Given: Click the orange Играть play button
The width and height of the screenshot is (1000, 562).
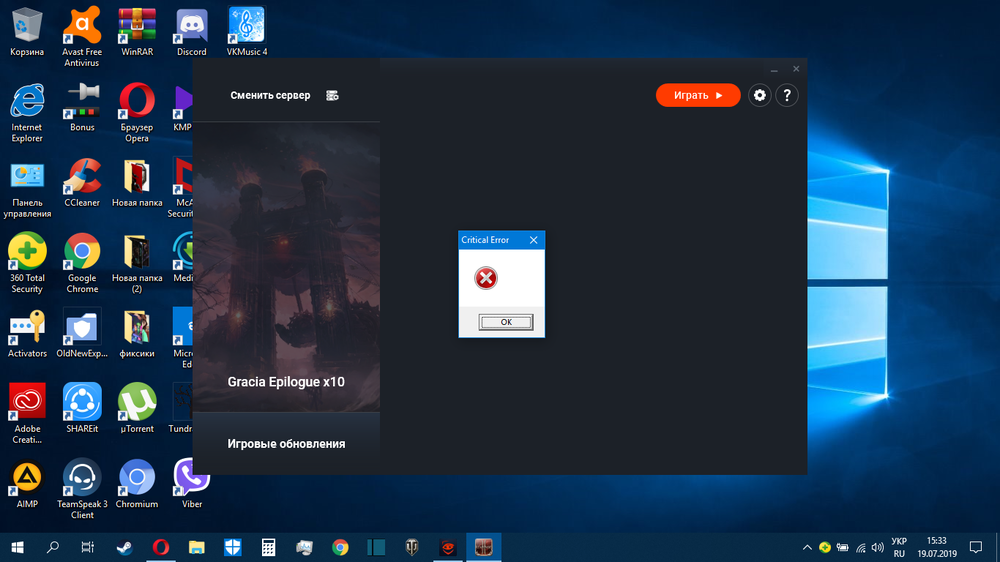Looking at the screenshot, I should coord(697,95).
